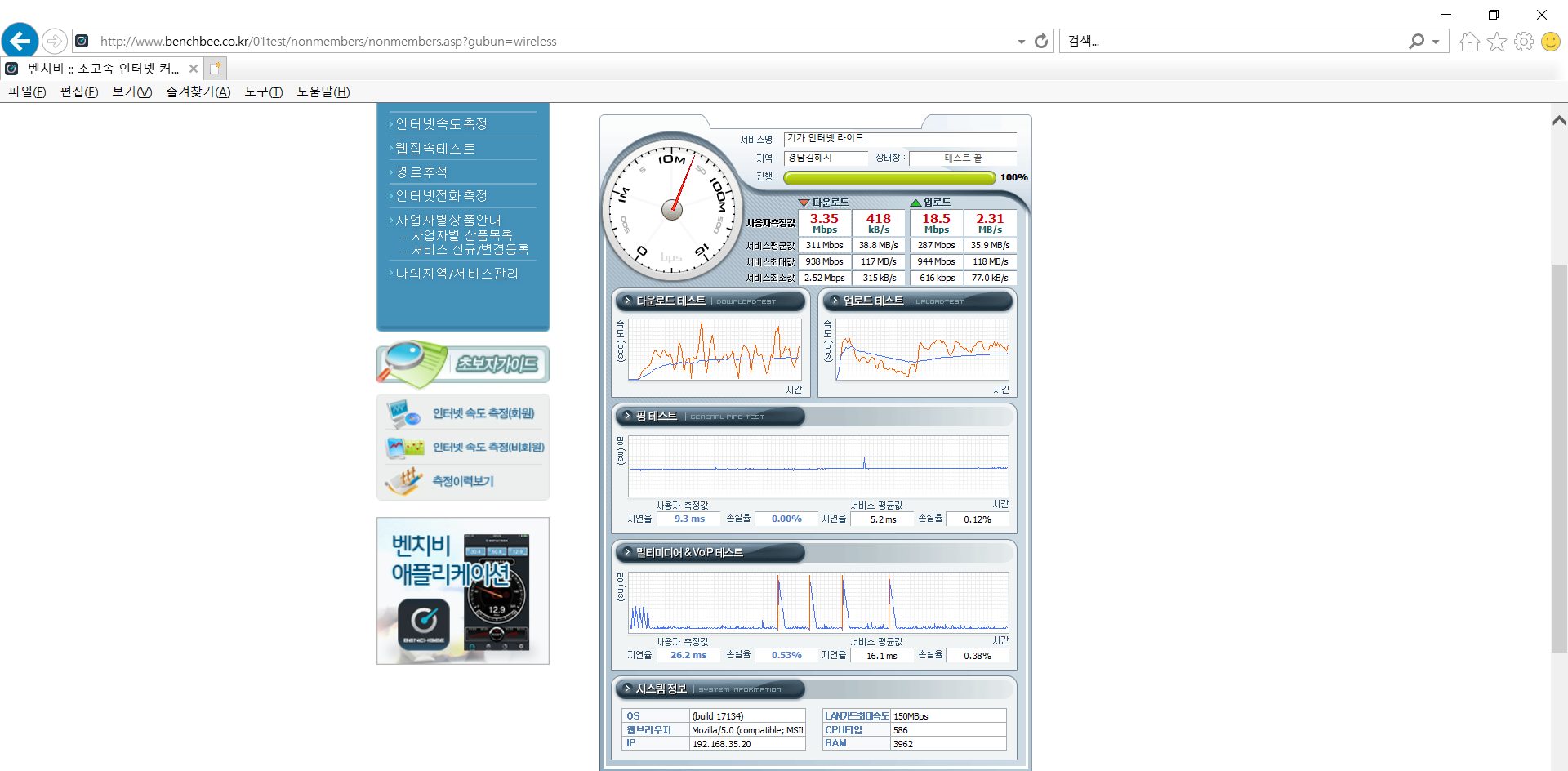
Task: Expand the search provider dropdown arrow
Action: [1436, 42]
